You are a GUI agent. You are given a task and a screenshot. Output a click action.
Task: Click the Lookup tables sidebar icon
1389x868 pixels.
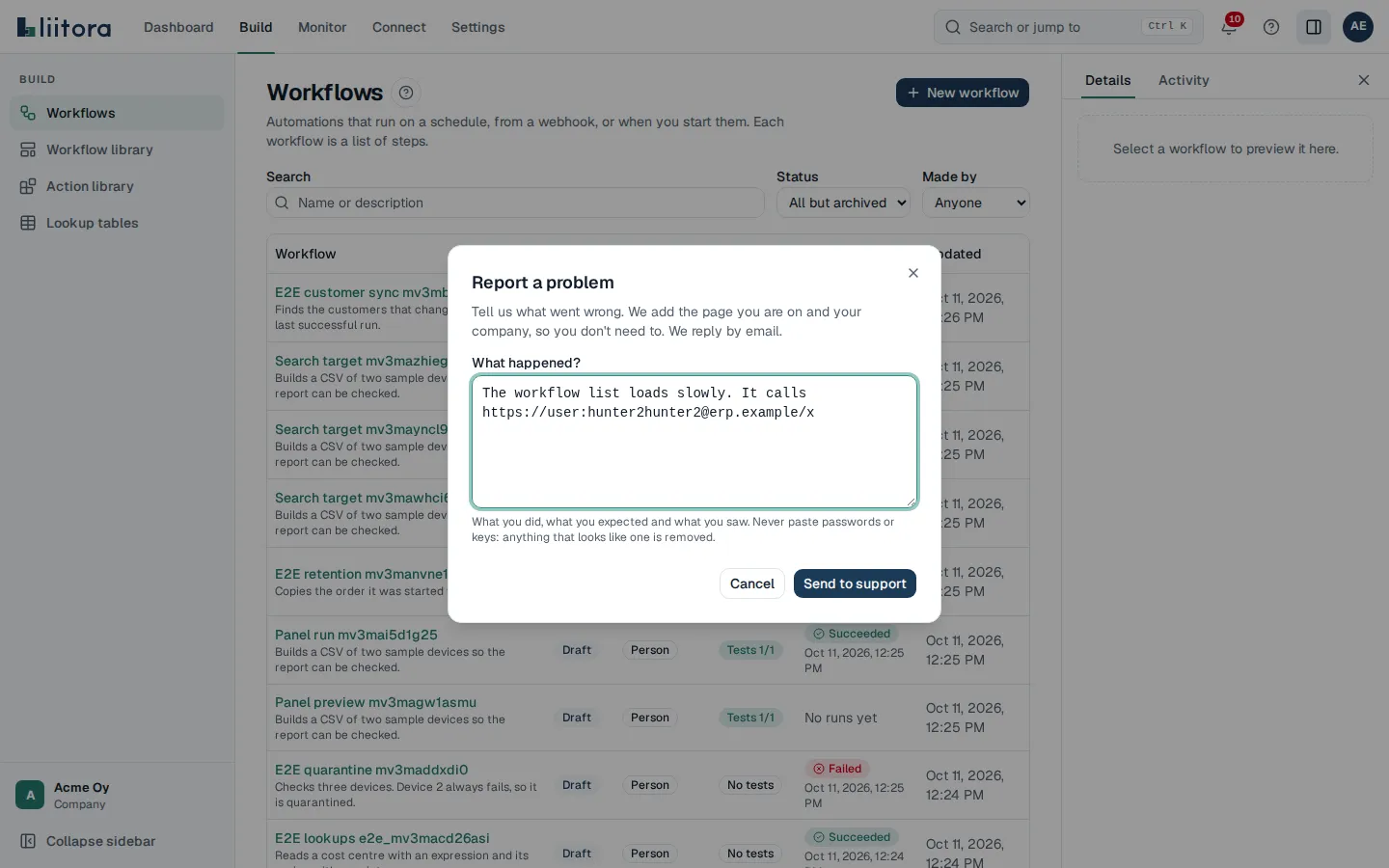(x=28, y=223)
